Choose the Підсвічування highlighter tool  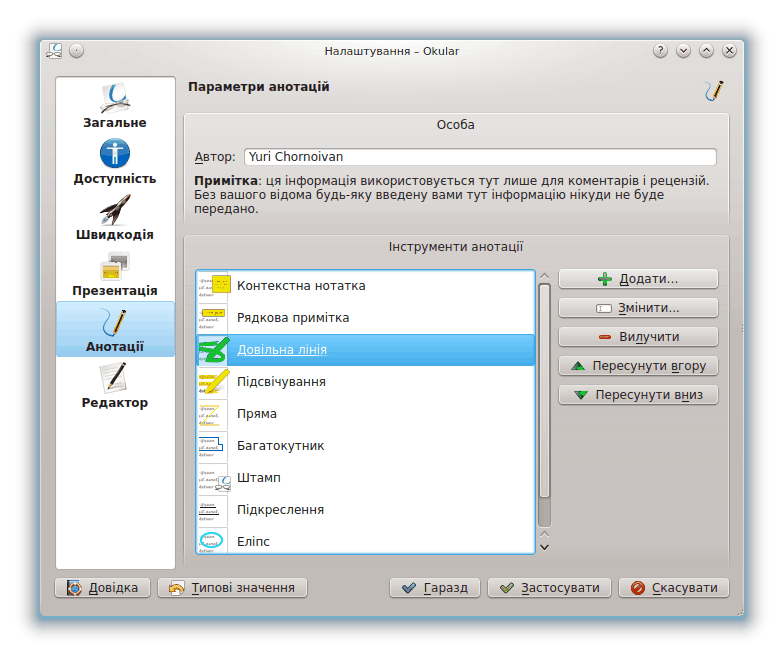tap(280, 382)
